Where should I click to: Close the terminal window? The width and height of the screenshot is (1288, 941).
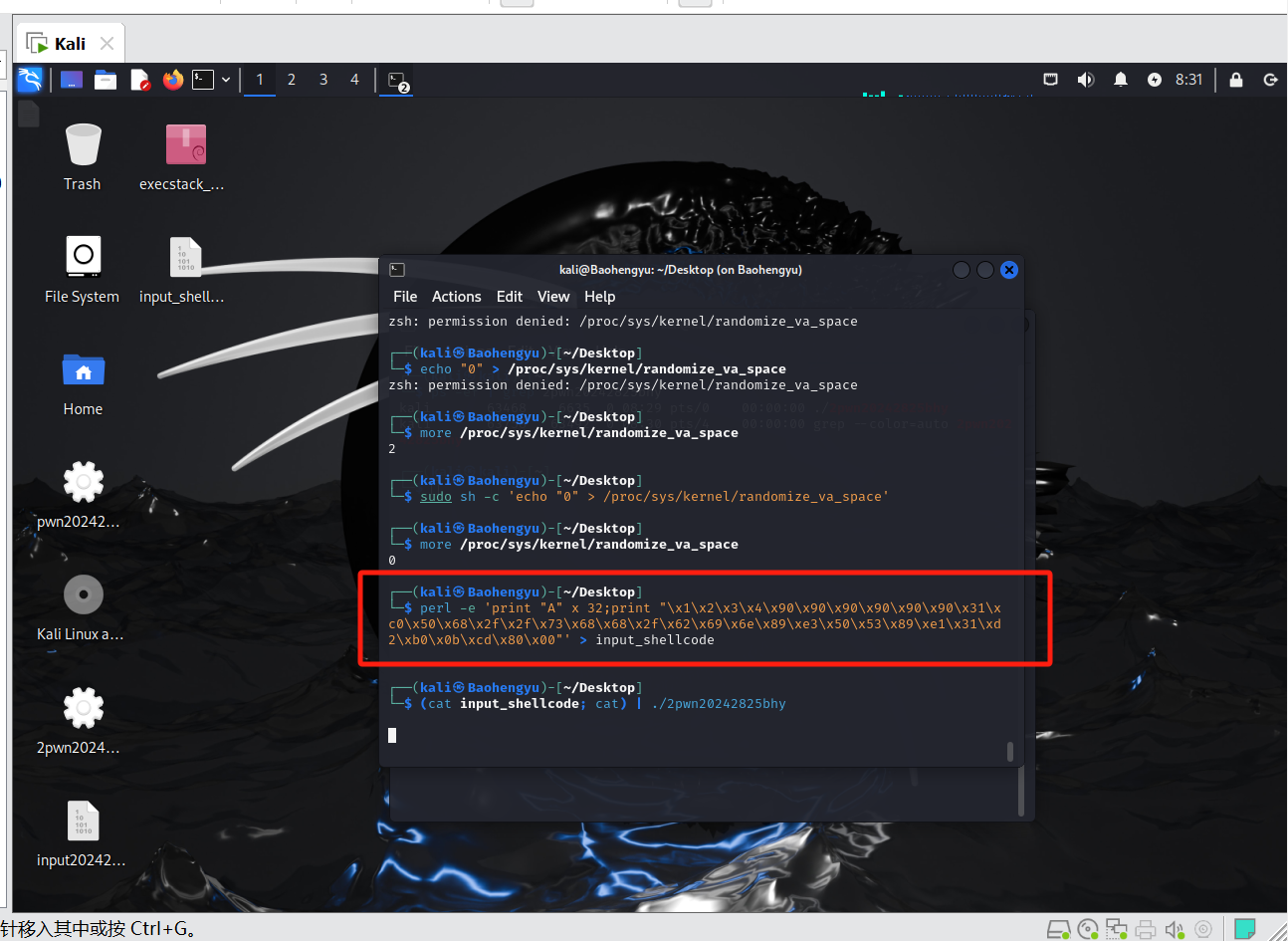[x=1009, y=270]
